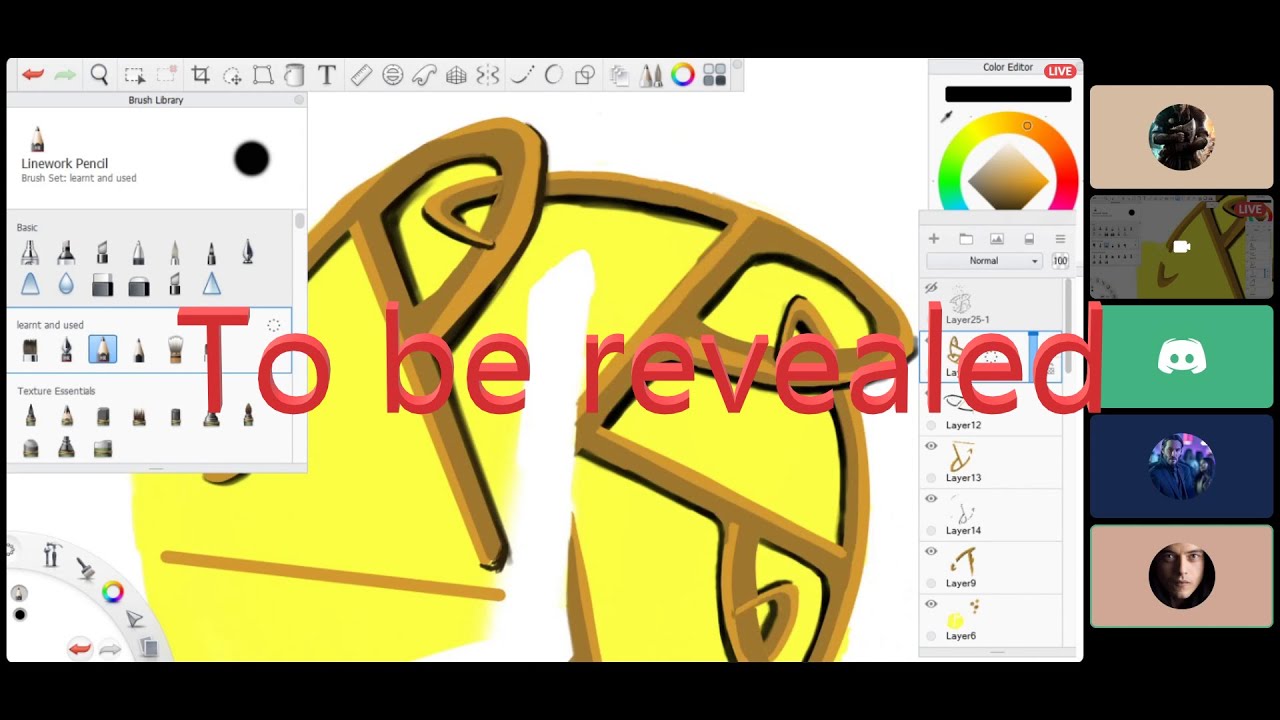Click the layer opacity value 100
Image resolution: width=1280 pixels, height=720 pixels.
(x=1060, y=261)
